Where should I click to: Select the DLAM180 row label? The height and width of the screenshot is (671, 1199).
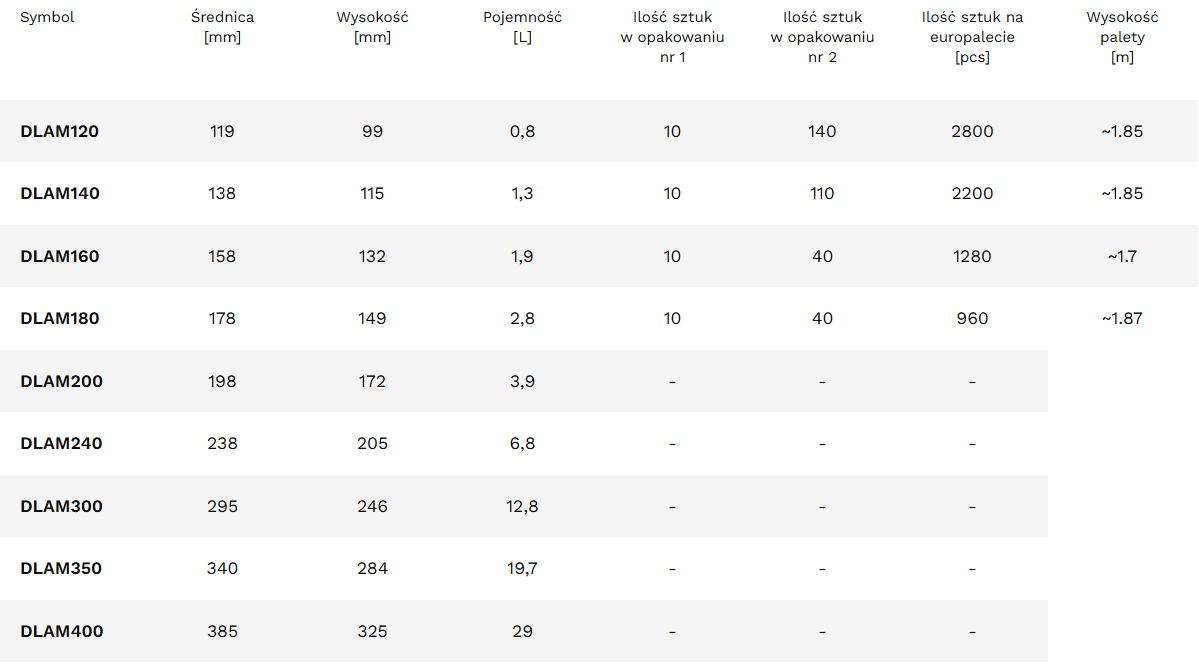60,318
